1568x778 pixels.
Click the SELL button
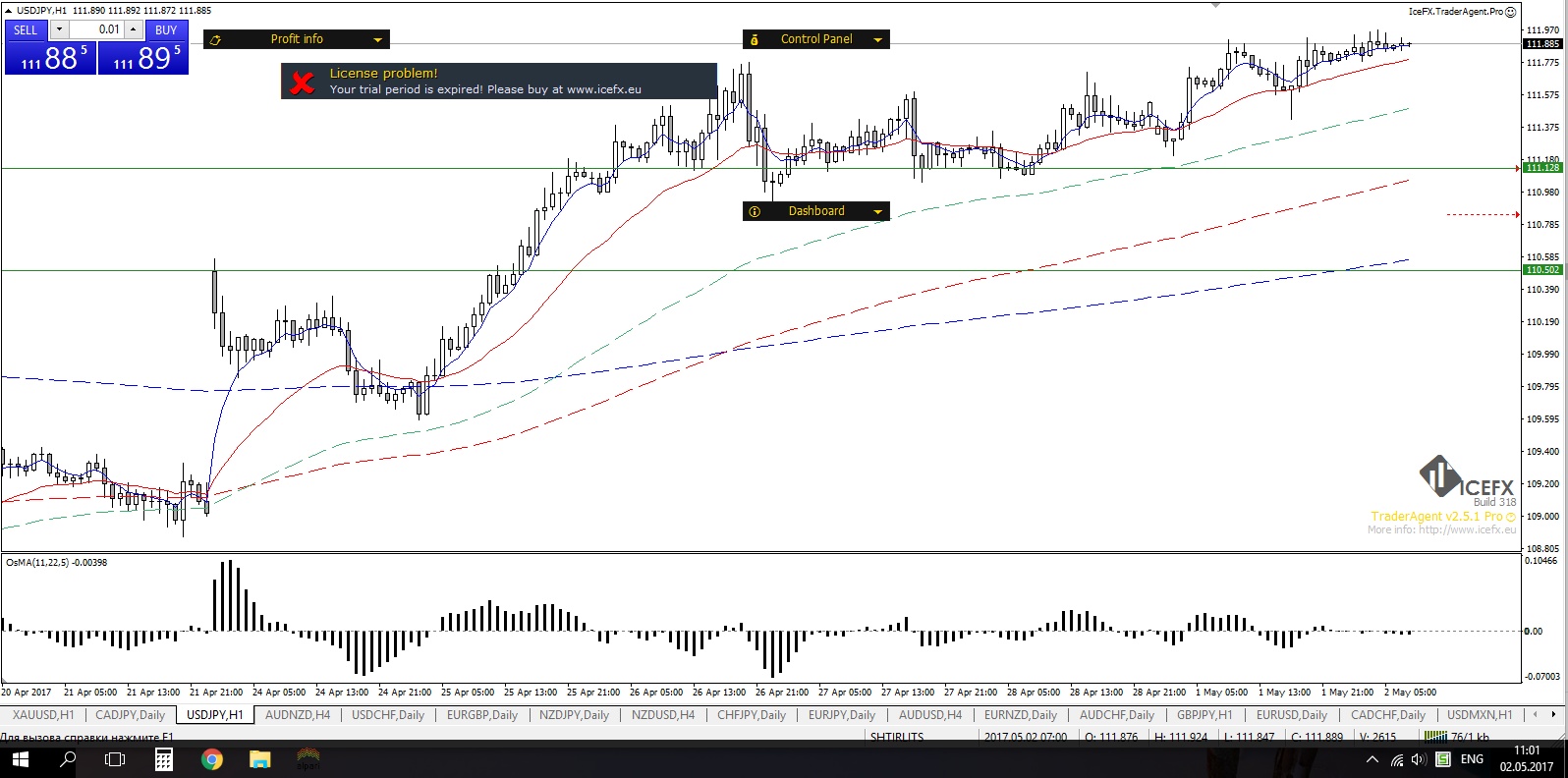pos(26,29)
